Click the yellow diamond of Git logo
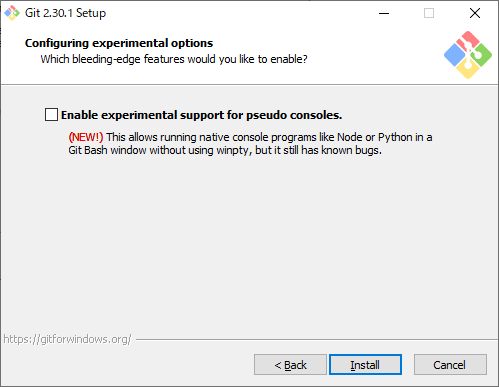Viewport: 499px width, 387px height. coord(468,68)
